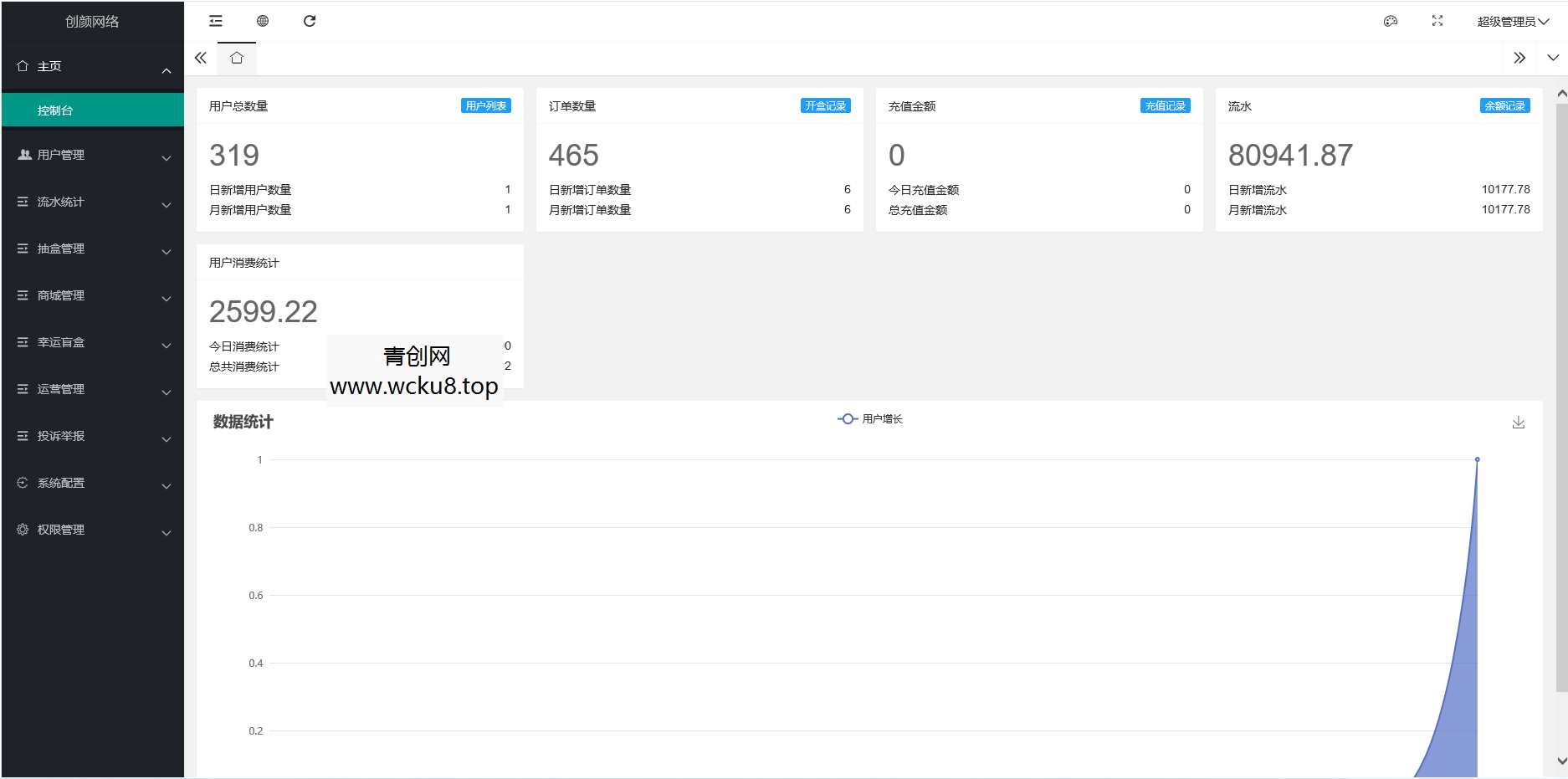This screenshot has width=1568, height=779.
Task: Toggle the 用户增长 legend series
Action: [870, 419]
